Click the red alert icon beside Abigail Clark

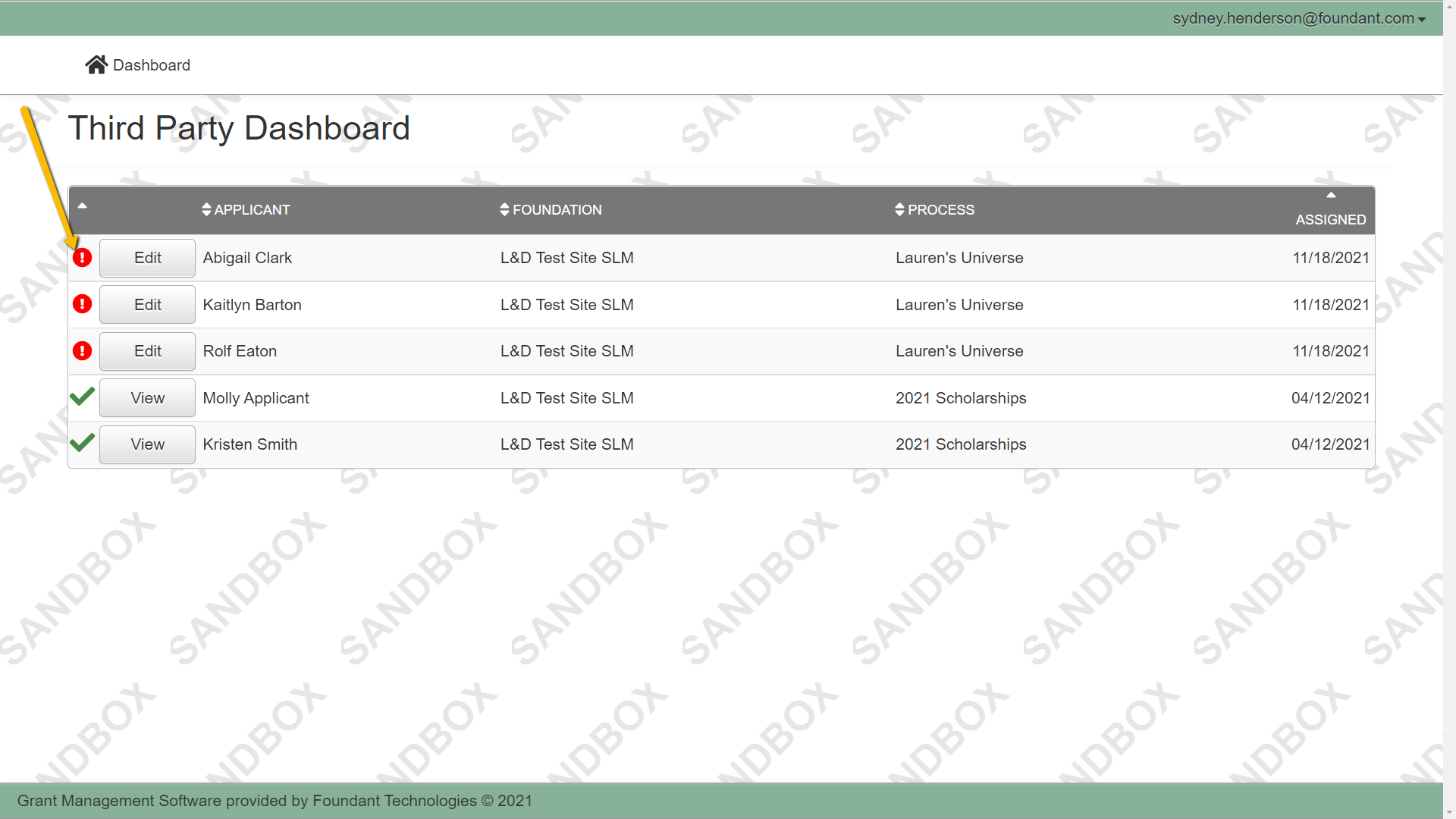pos(82,258)
